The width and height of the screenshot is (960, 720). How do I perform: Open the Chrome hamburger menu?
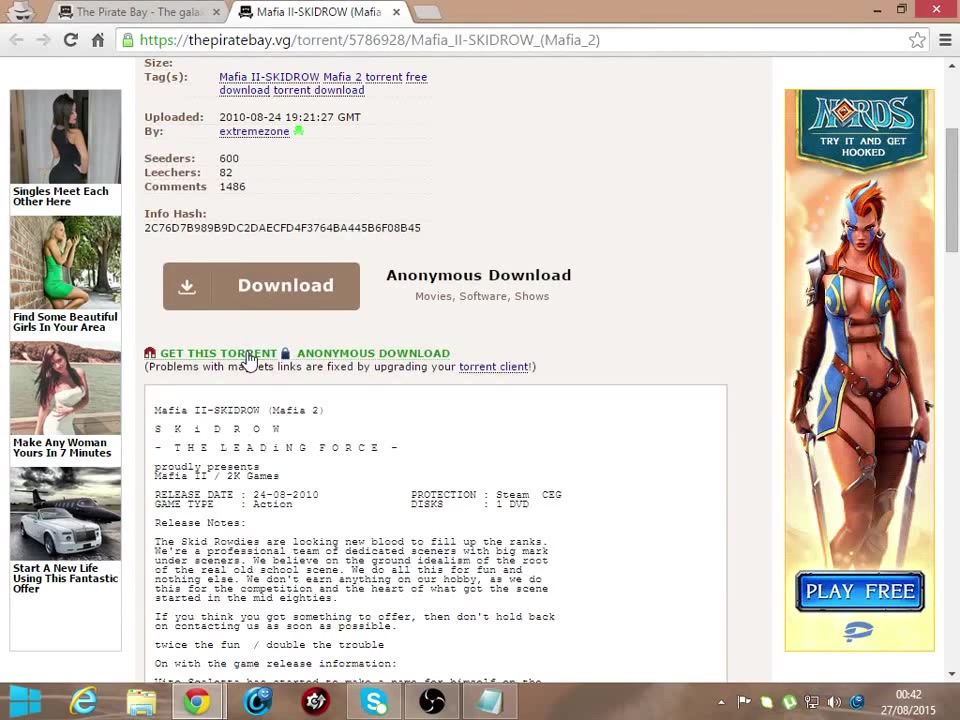click(x=945, y=40)
